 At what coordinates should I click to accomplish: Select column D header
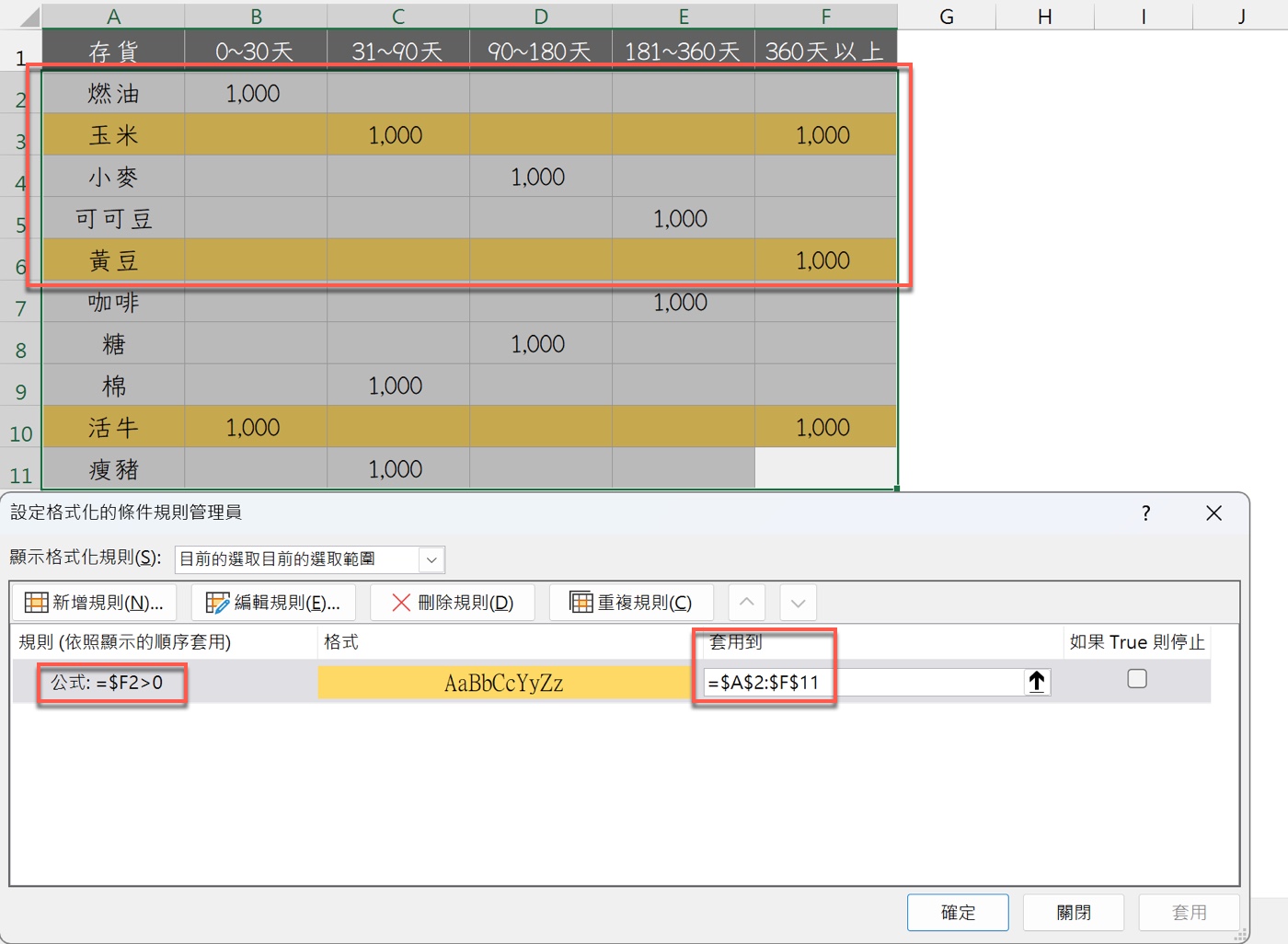(x=541, y=16)
